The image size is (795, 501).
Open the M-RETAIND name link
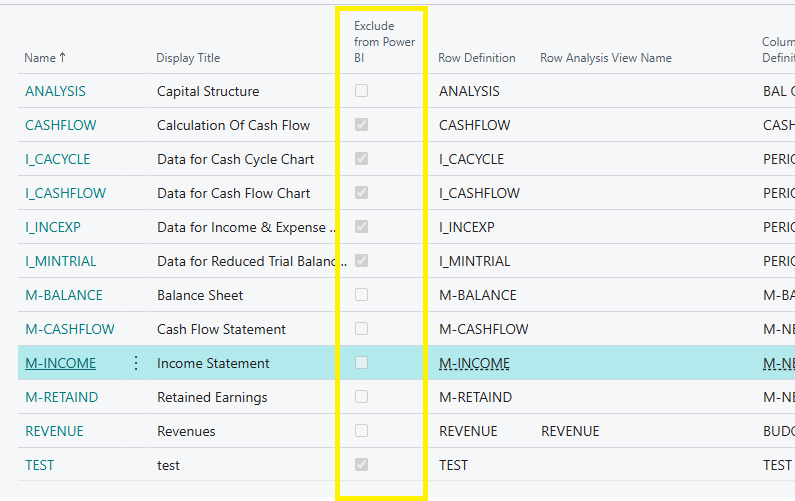tap(61, 397)
